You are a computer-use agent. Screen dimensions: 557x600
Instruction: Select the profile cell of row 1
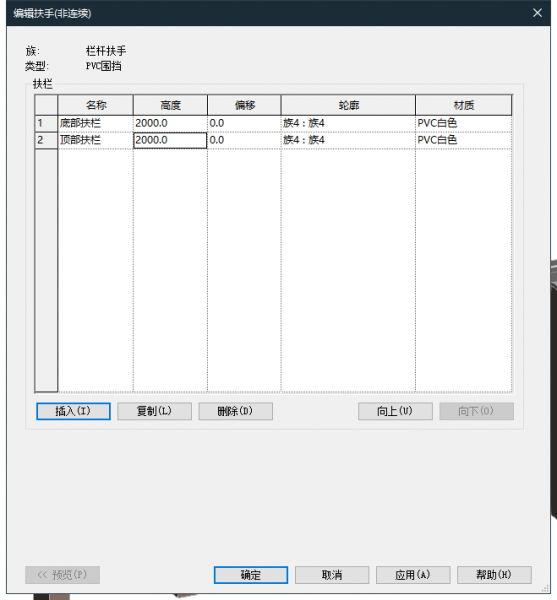click(x=348, y=123)
